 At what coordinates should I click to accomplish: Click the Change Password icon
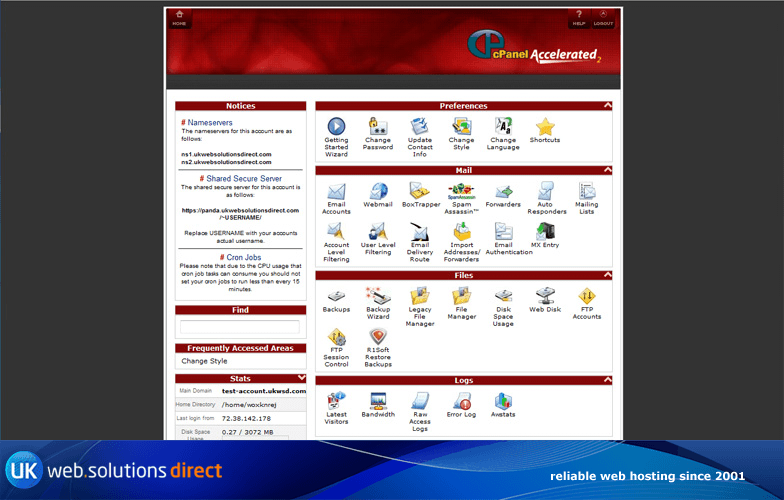[x=378, y=127]
